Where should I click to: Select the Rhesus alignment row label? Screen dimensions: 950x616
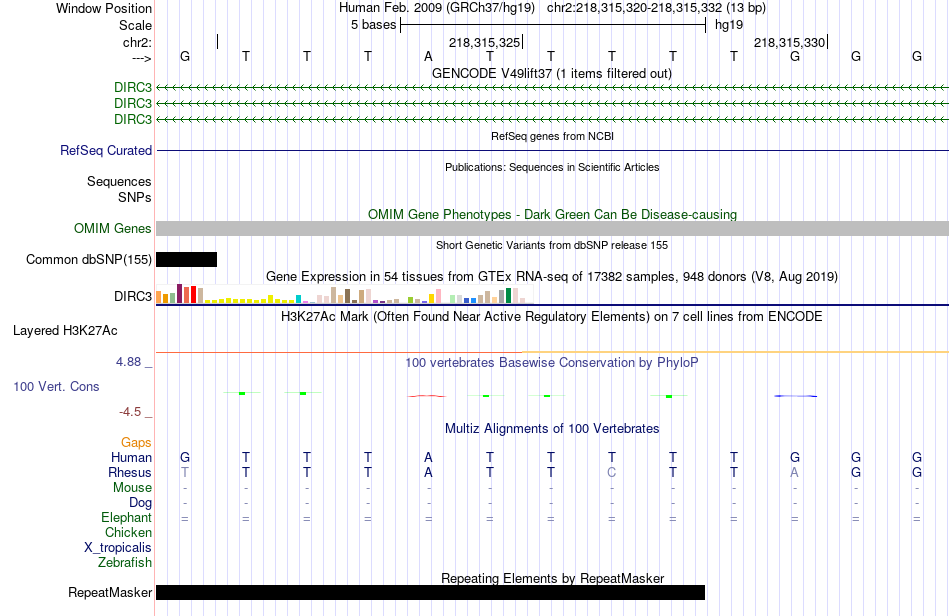[x=130, y=472]
